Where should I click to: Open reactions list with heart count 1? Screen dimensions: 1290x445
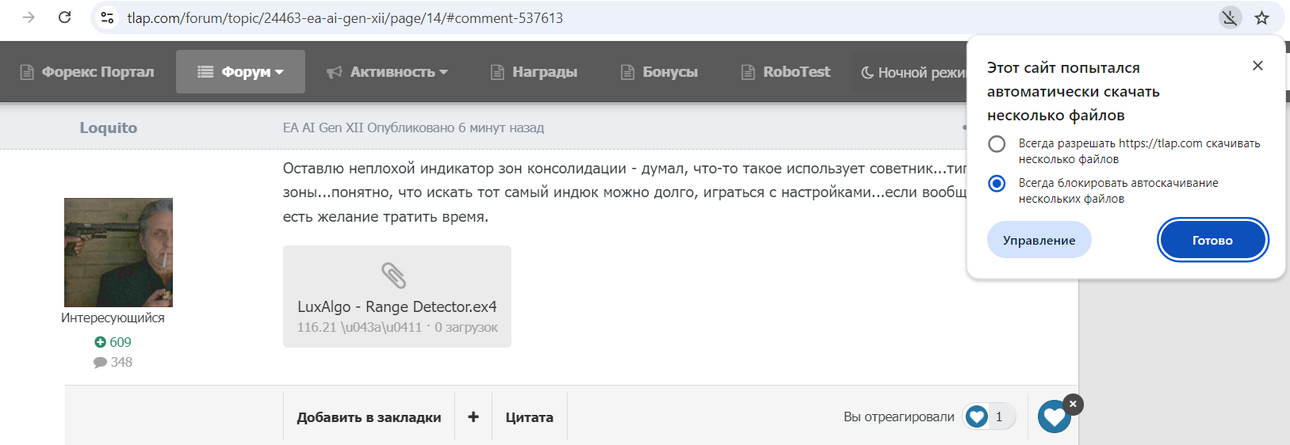(x=989, y=417)
